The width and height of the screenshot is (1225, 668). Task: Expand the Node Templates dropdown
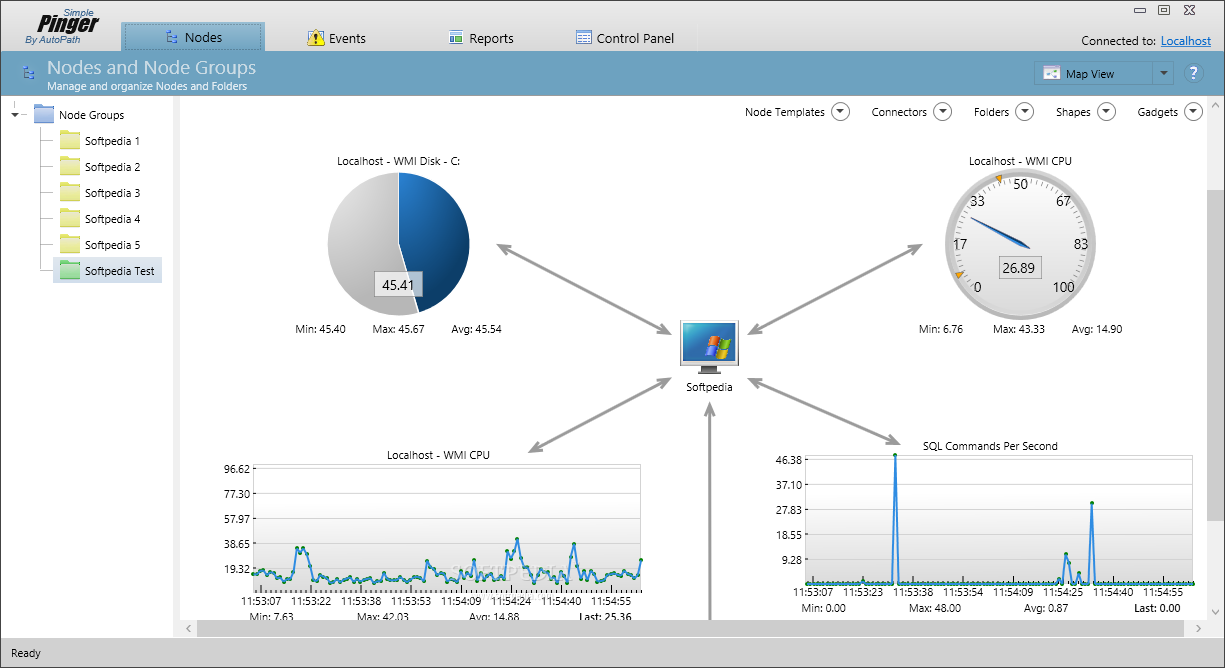tap(841, 112)
